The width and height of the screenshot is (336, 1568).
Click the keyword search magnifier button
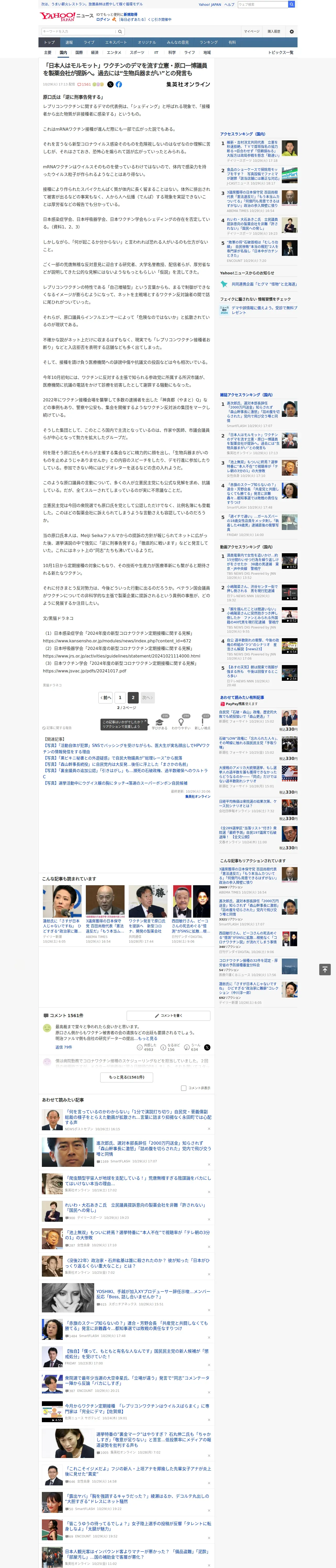point(120,31)
